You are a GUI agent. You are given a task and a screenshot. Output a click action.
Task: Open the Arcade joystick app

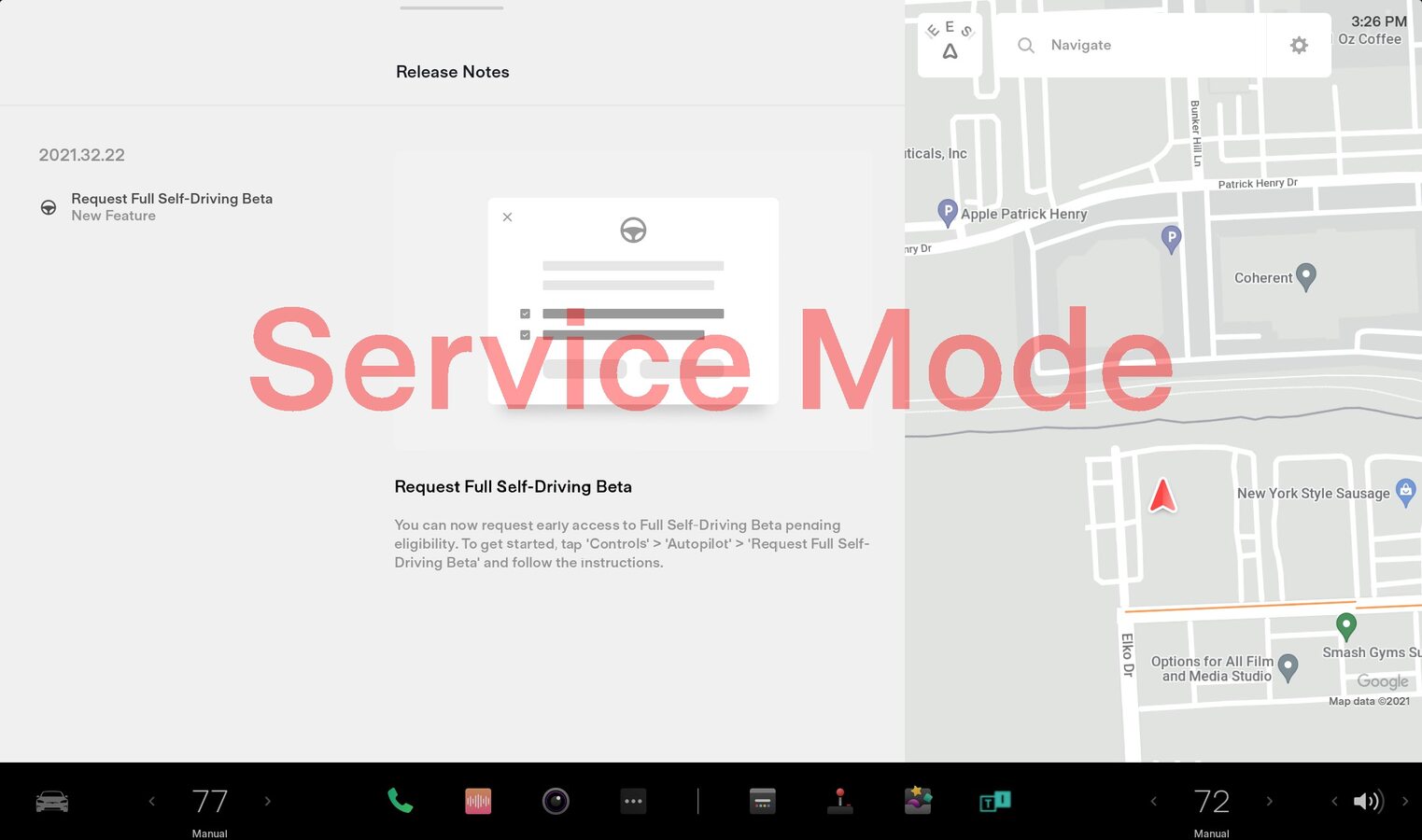pos(839,801)
